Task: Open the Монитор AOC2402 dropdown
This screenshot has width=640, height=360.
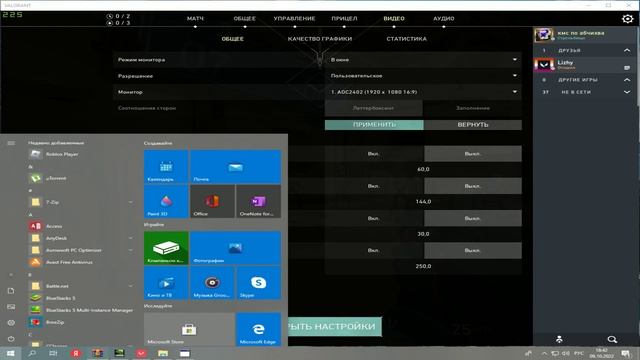Action: (423, 92)
